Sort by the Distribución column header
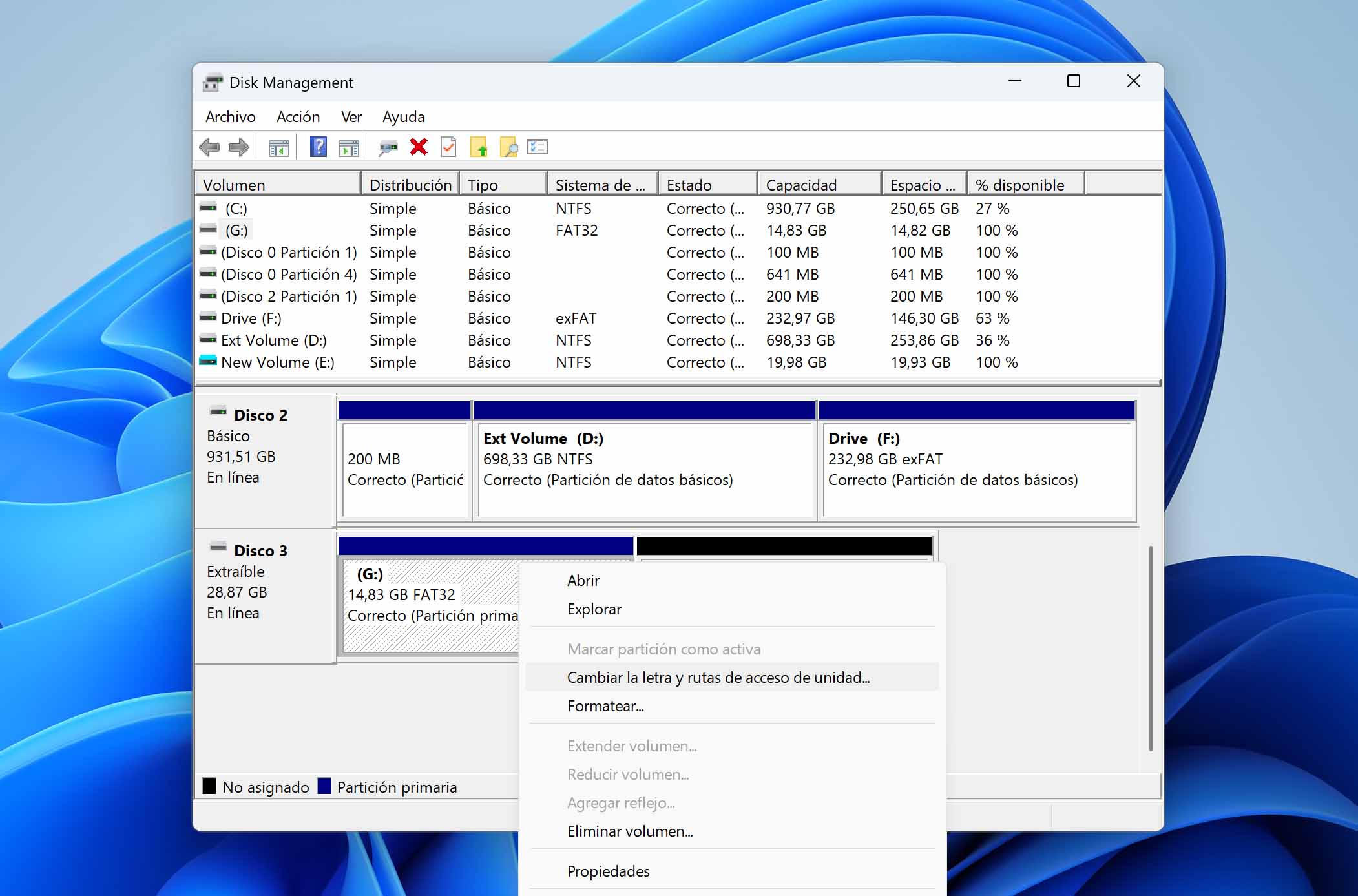This screenshot has height=896, width=1358. pyautogui.click(x=410, y=185)
